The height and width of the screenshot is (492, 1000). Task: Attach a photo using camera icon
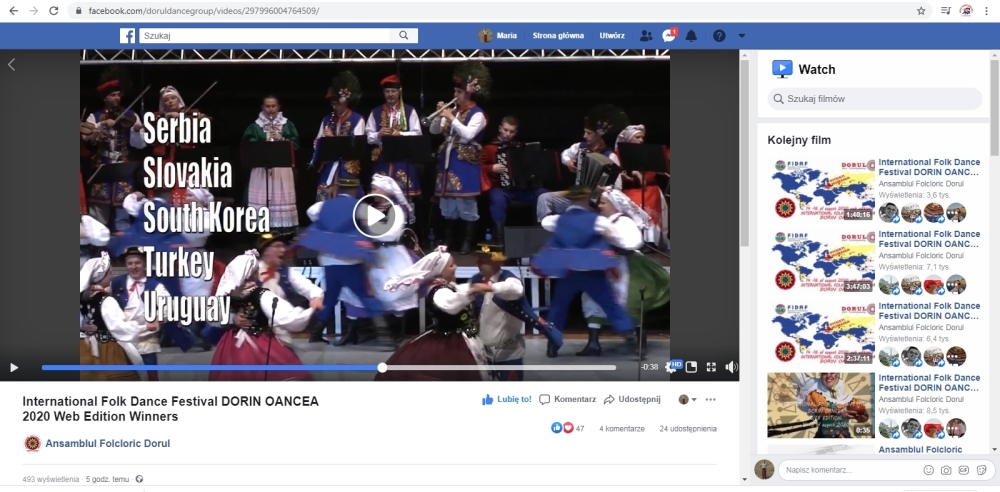[946, 470]
